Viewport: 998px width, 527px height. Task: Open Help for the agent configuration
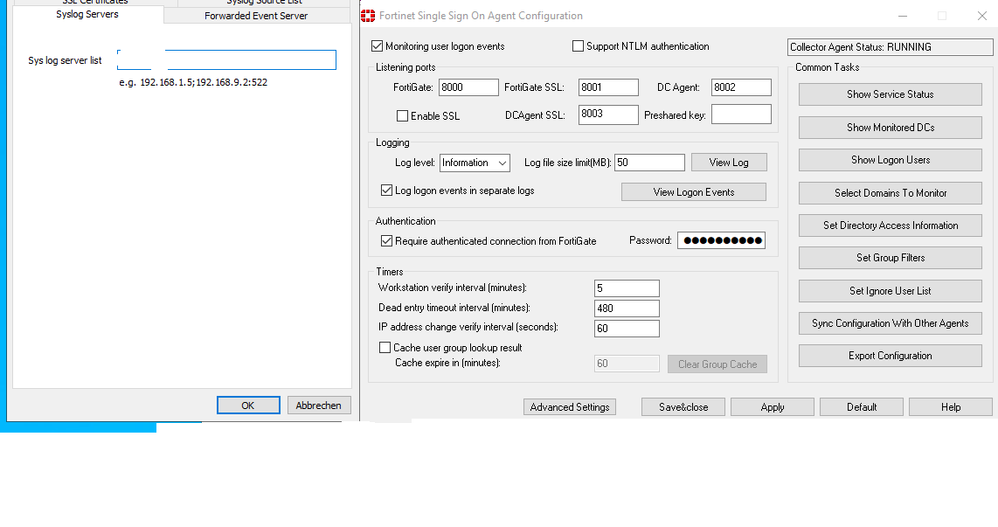[951, 407]
